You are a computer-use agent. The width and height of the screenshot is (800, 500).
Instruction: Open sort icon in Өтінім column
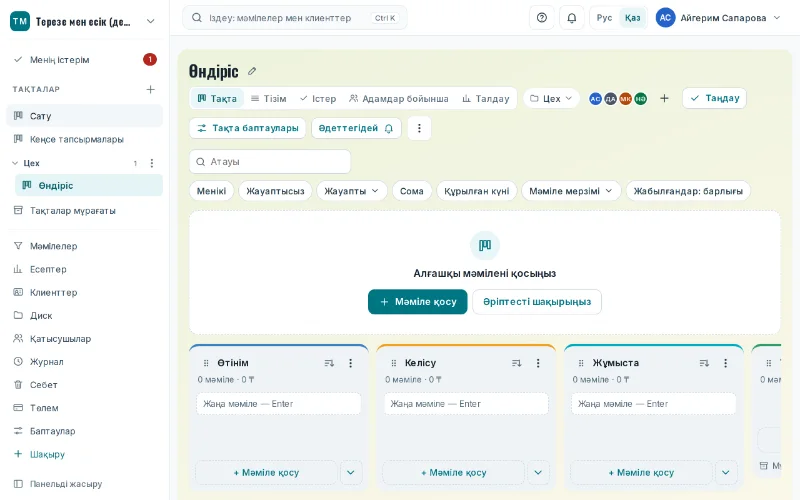tap(329, 363)
